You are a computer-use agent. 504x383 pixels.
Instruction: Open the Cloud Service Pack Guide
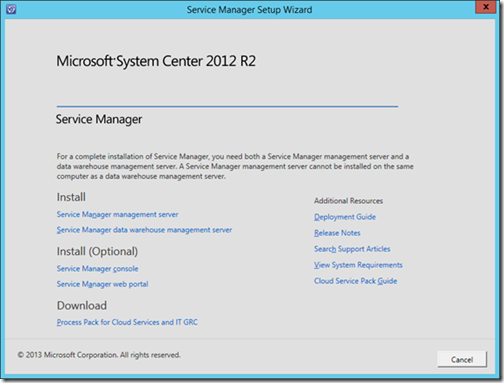pos(355,281)
